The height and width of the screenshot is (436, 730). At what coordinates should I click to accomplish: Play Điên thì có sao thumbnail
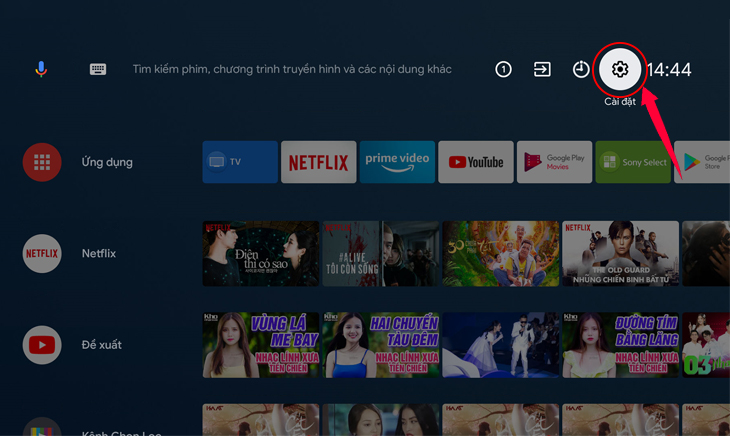[261, 254]
